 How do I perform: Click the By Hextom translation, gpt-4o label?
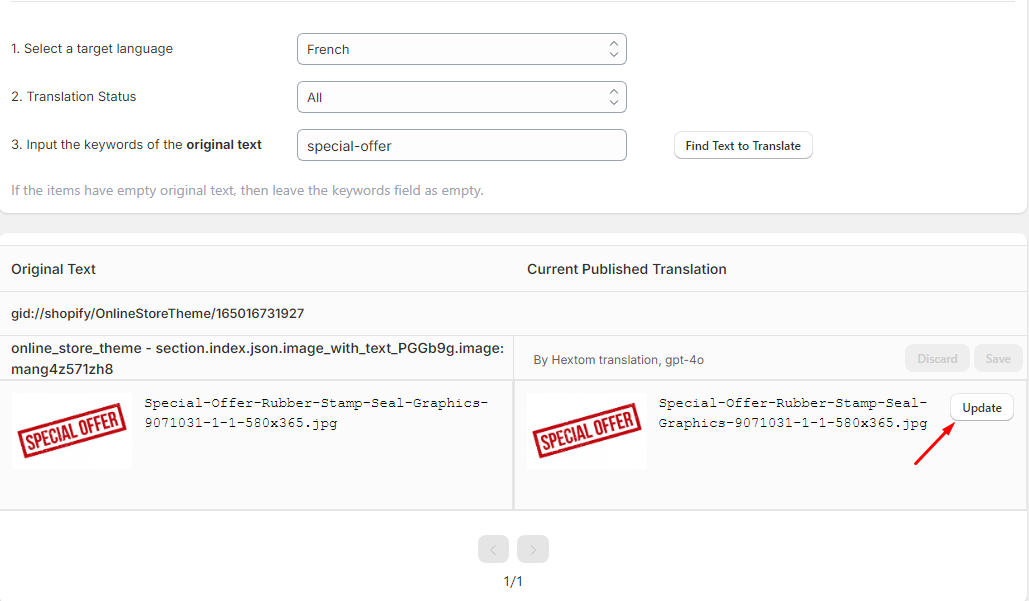pos(618,360)
